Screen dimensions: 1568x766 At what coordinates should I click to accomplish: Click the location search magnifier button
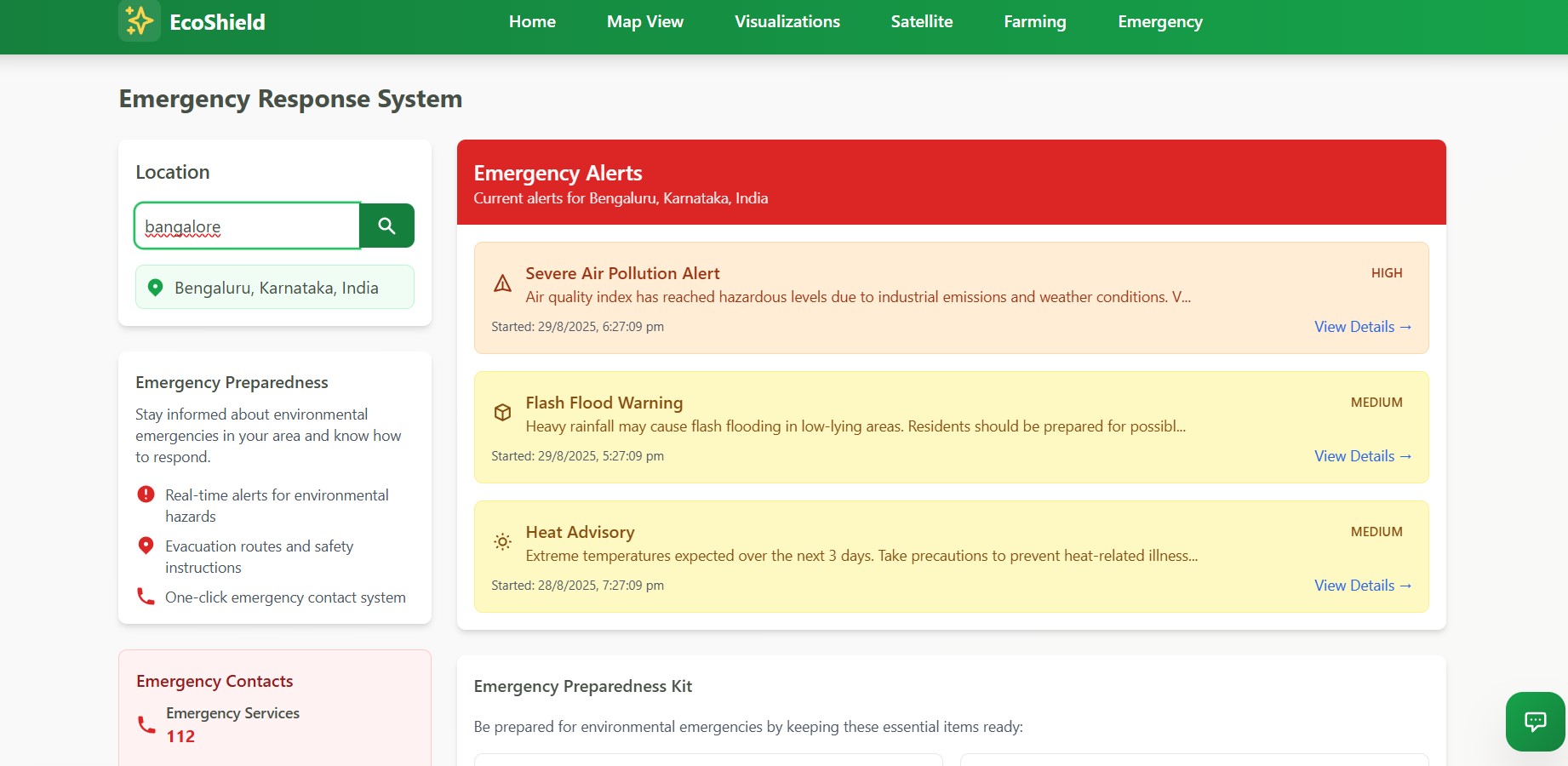(x=386, y=226)
